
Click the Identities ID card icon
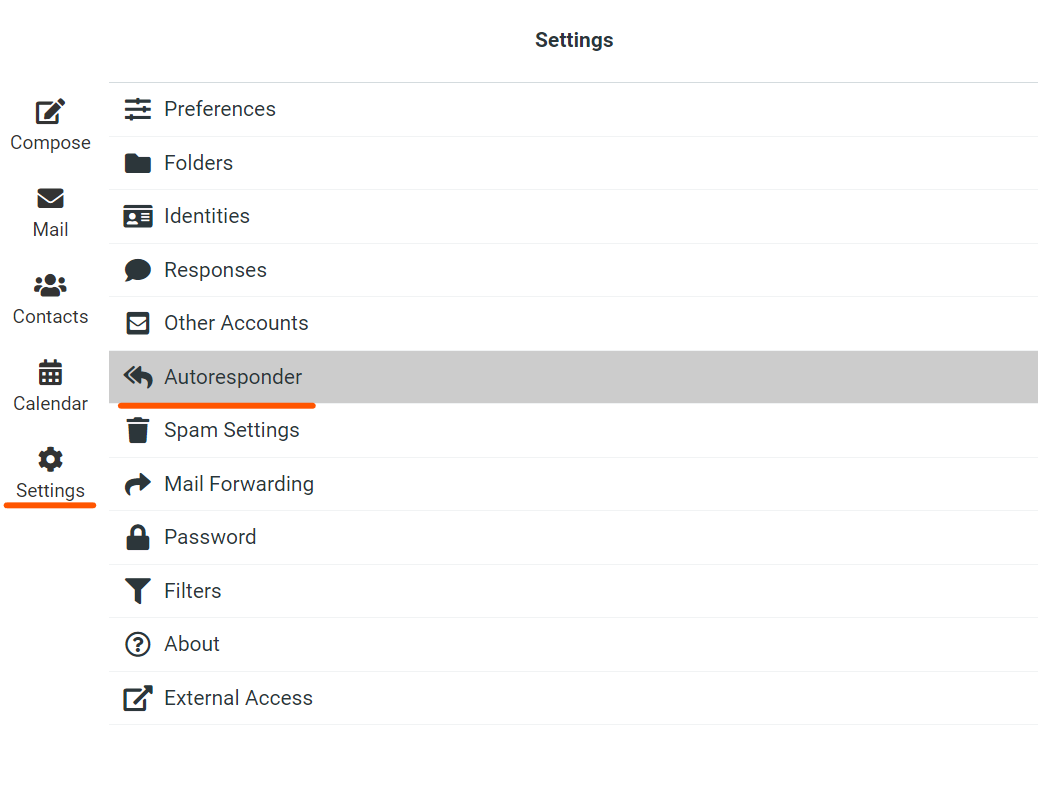[138, 216]
